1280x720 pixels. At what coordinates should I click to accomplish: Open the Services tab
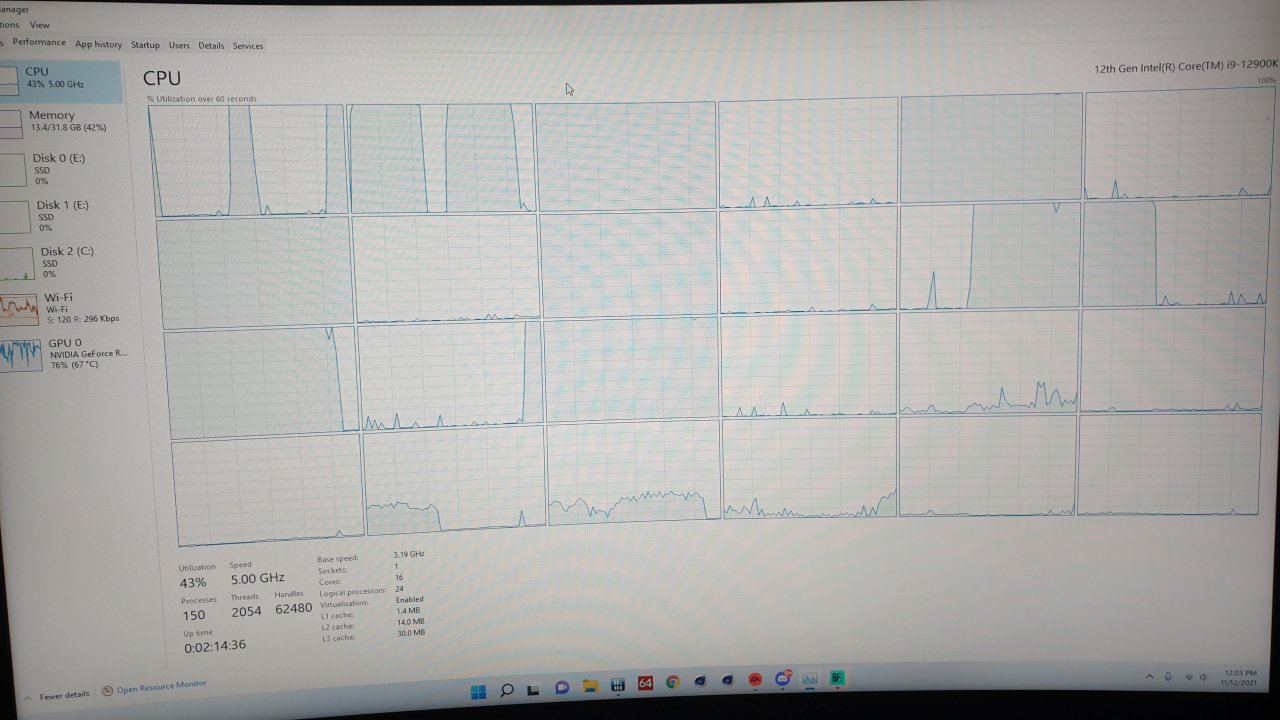coord(248,46)
